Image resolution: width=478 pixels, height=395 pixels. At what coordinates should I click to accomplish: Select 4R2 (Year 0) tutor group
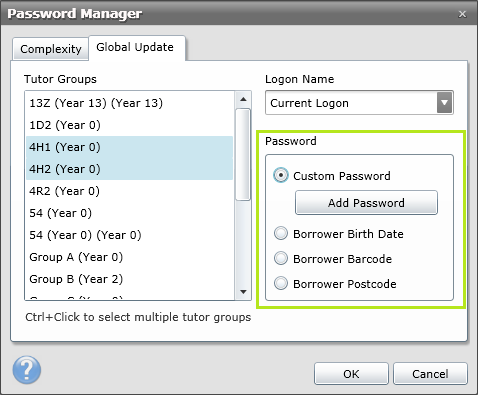pyautogui.click(x=130, y=191)
